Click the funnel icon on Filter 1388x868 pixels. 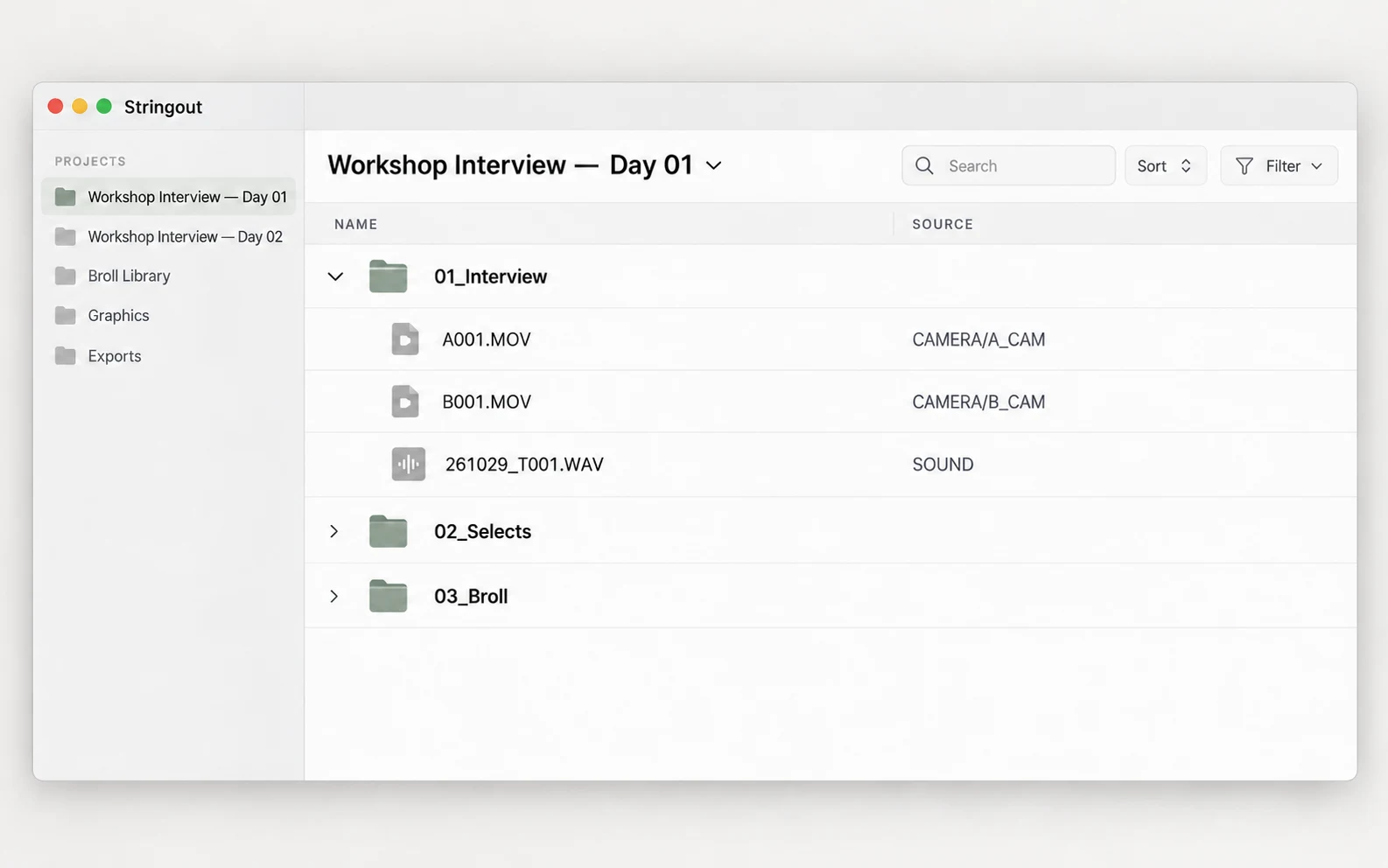click(x=1244, y=166)
